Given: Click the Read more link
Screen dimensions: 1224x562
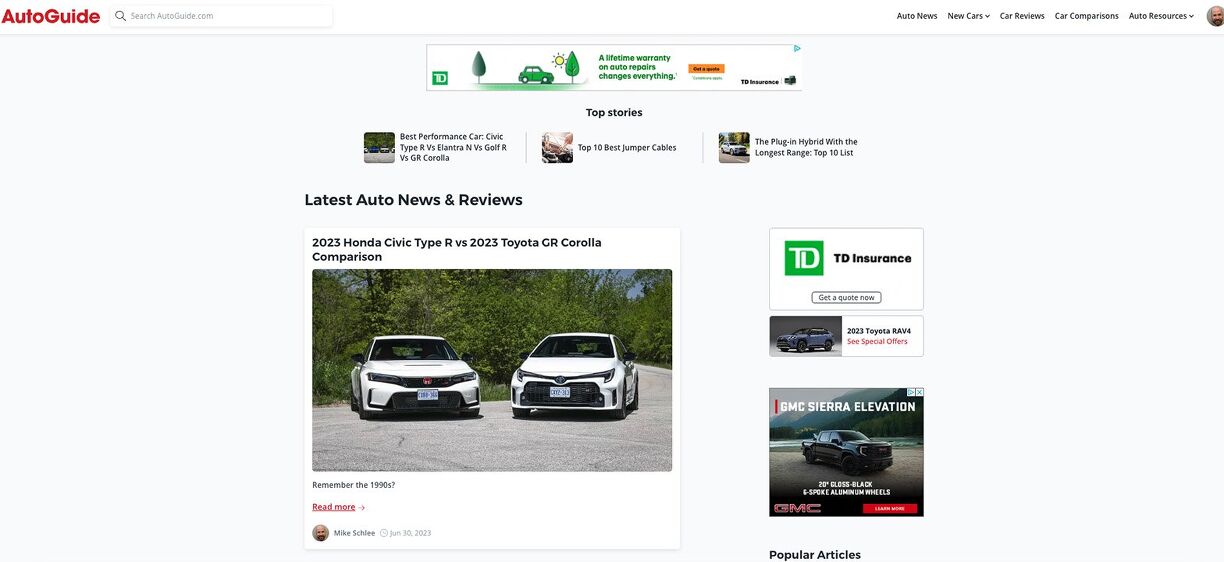Looking at the screenshot, I should coord(333,507).
